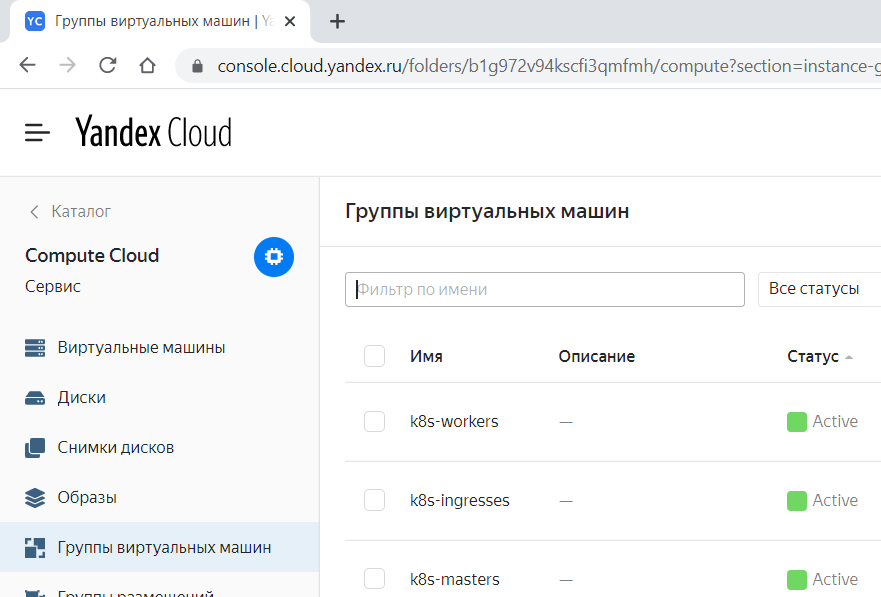Screen dimensions: 881x597
Task: Click the Группы виртуальных машин icon
Action: click(35, 548)
